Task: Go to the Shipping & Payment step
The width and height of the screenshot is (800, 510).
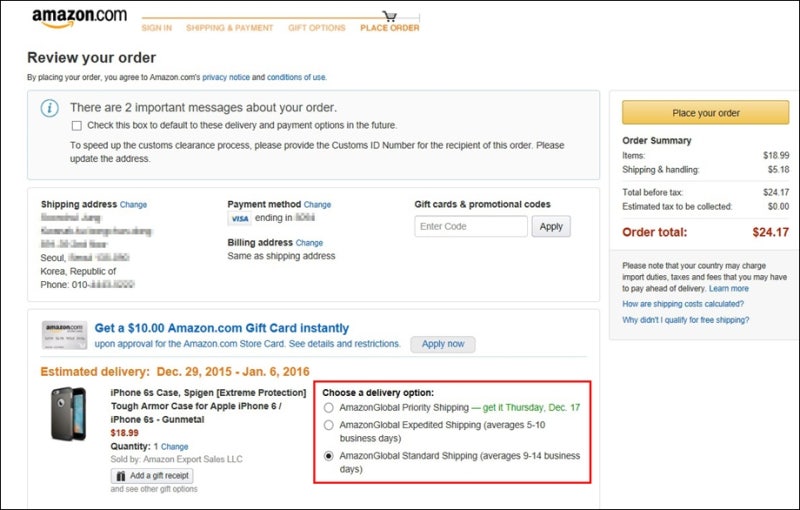Action: [x=230, y=28]
